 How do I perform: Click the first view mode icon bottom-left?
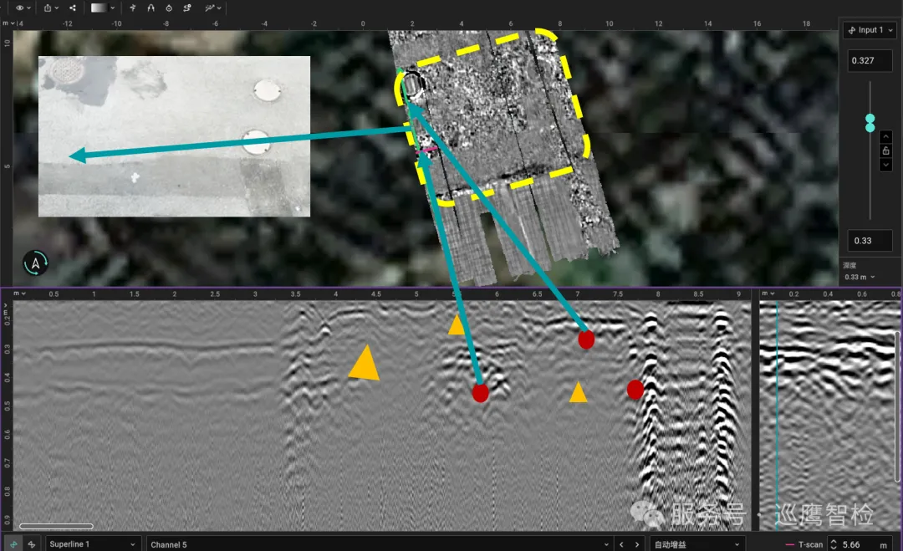pos(14,544)
